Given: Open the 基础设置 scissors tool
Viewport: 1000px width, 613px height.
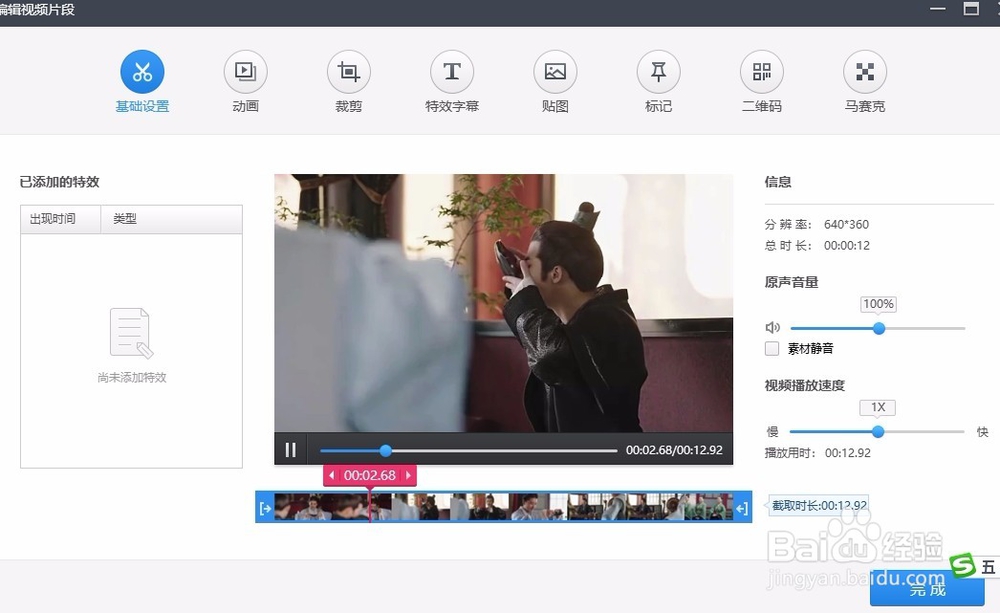Looking at the screenshot, I should coord(142,70).
